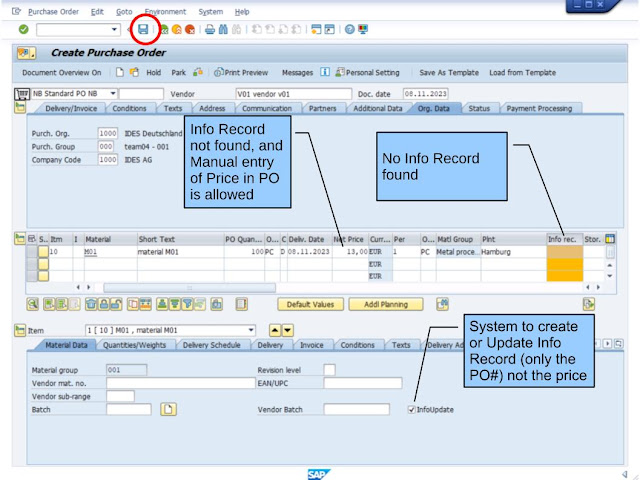The height and width of the screenshot is (480, 640).
Task: Click the item details magnifier icon
Action: point(33,304)
